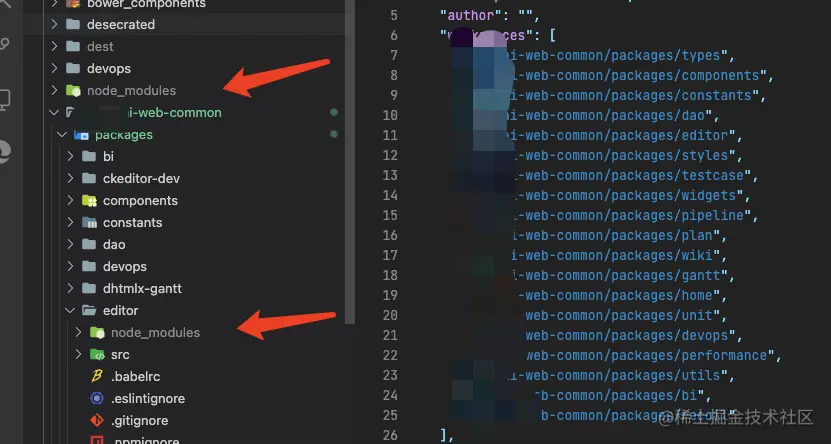831x444 pixels.
Task: Click line number 6 in the gutter
Action: click(394, 35)
